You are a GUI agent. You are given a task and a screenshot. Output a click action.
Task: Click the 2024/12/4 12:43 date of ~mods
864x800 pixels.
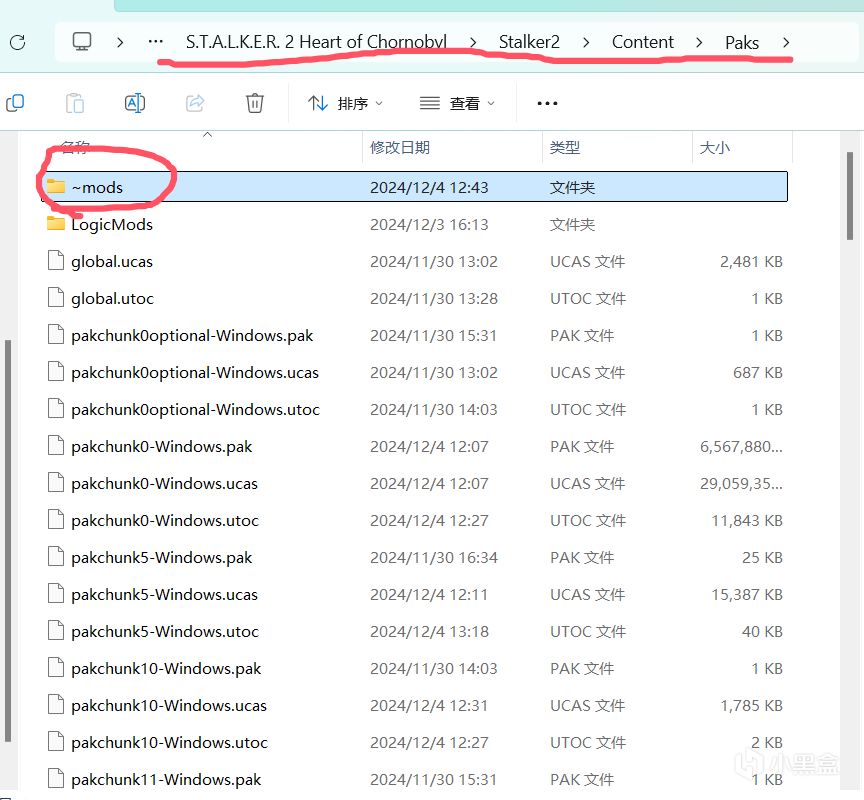pyautogui.click(x=429, y=187)
